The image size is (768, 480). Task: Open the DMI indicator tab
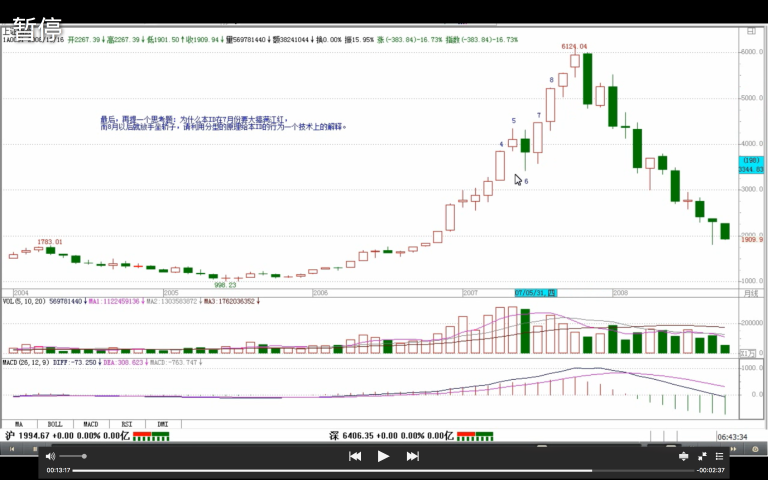[163, 425]
